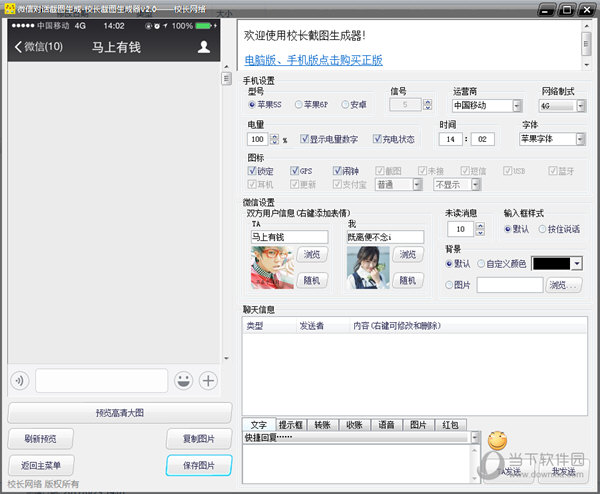Screen dimensions: 600x494
Task: Open the emoji smiley in chat preview
Action: [184, 381]
